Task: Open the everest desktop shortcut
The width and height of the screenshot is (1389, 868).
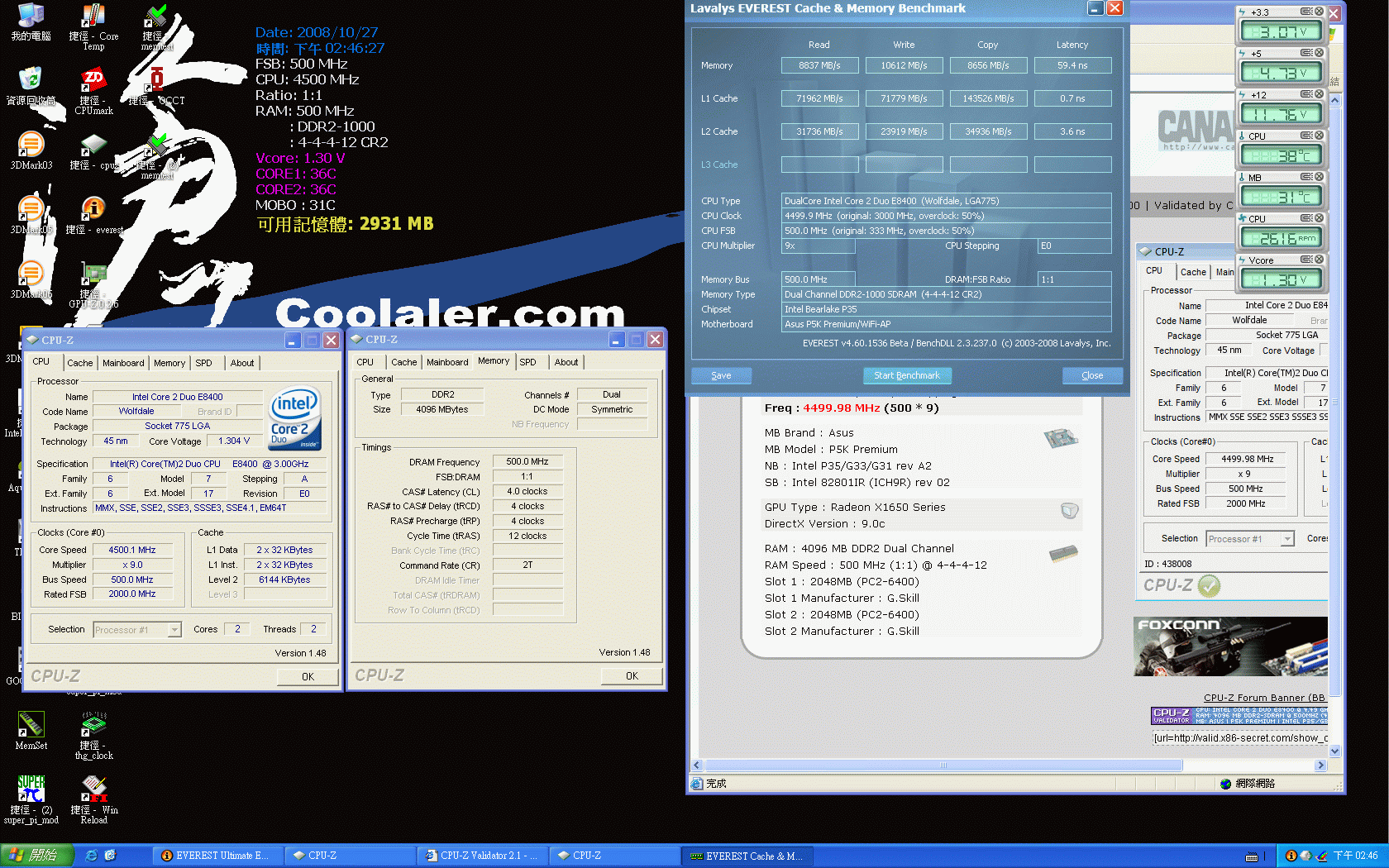Action: click(93, 216)
